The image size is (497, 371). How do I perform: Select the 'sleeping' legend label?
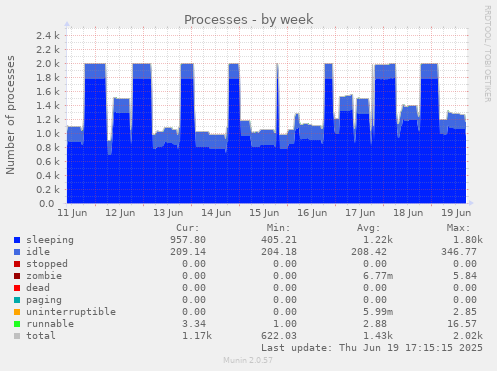(x=50, y=240)
